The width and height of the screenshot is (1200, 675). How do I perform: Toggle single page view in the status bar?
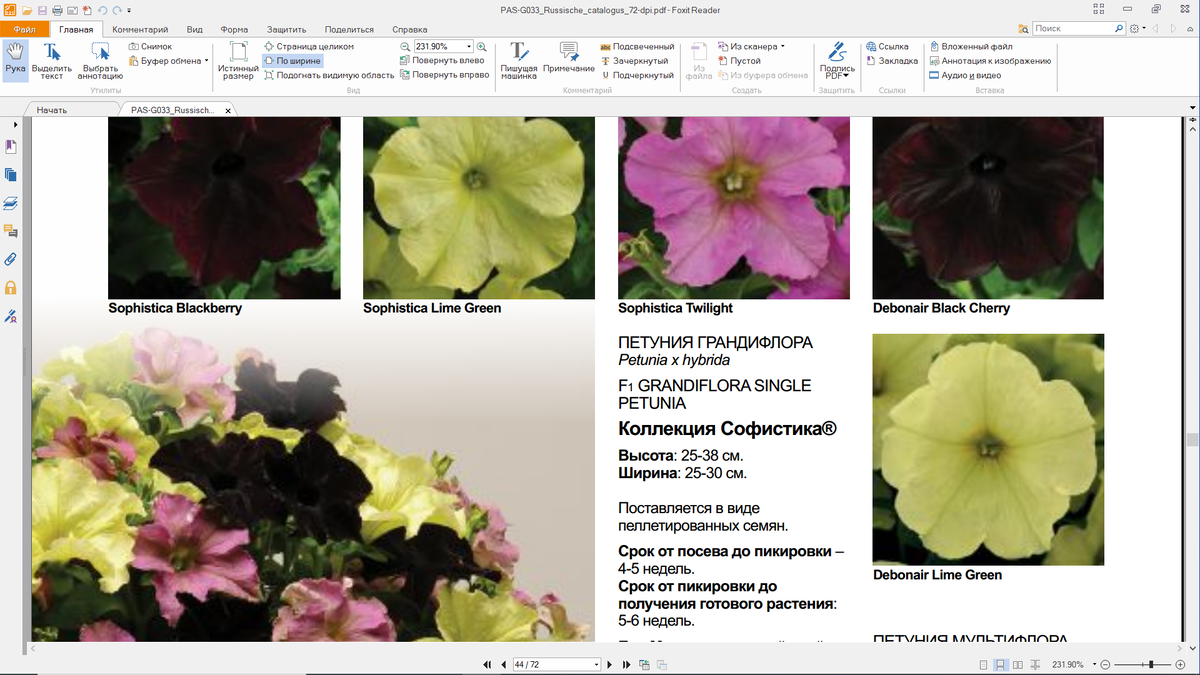point(983,665)
